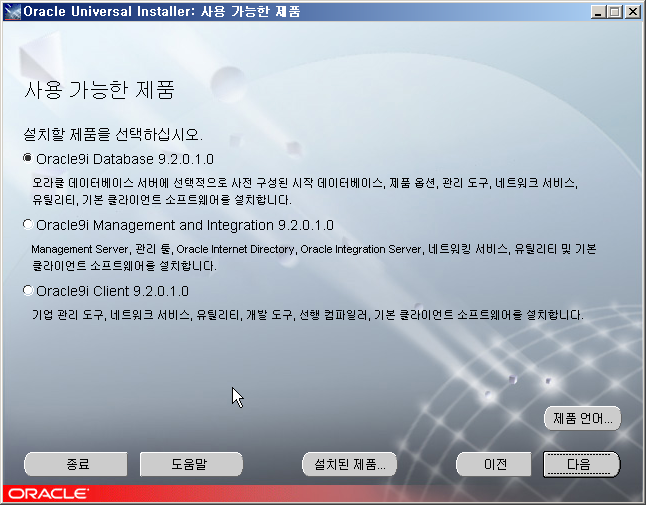Exit installer with 종료 button
This screenshot has width=646, height=505.
tap(76, 464)
